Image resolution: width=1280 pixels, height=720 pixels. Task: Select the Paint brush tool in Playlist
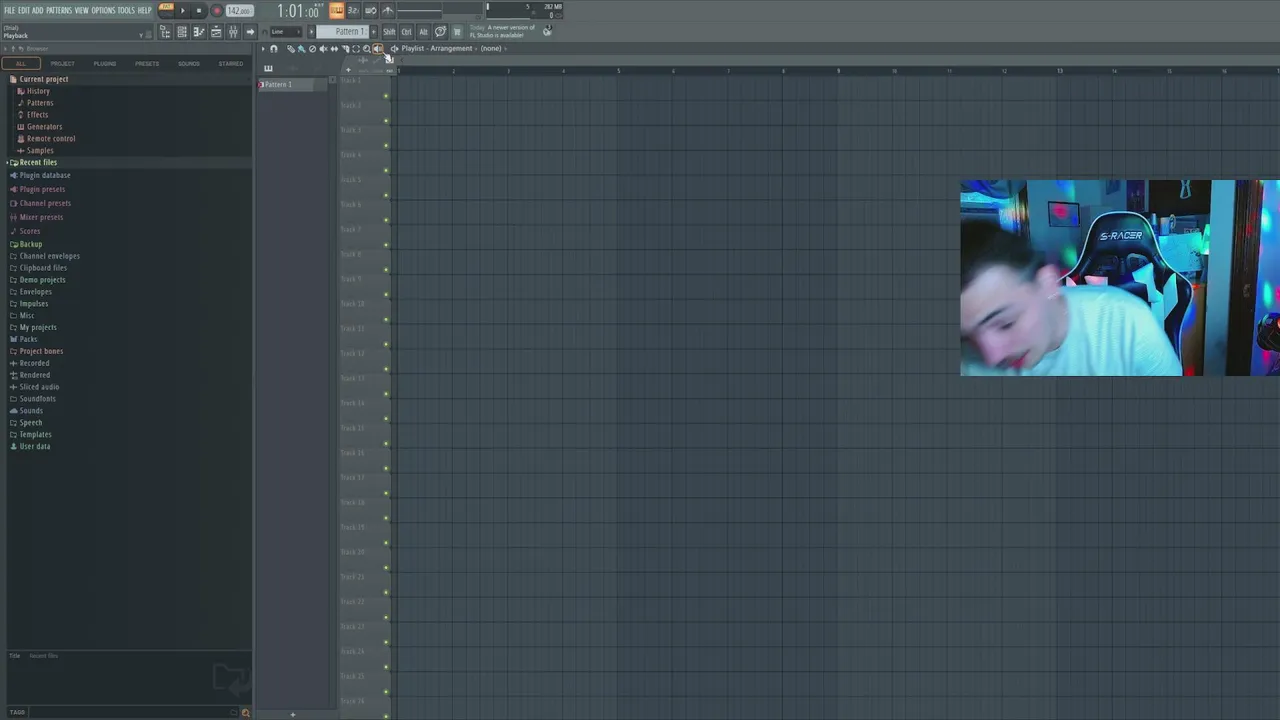(x=301, y=48)
